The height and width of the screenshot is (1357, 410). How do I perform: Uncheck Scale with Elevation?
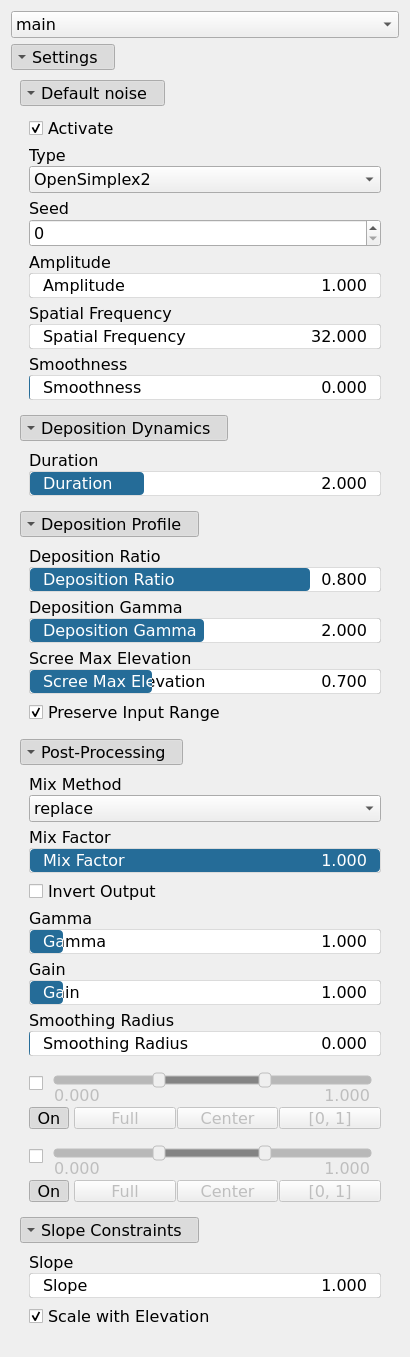pyautogui.click(x=36, y=1316)
